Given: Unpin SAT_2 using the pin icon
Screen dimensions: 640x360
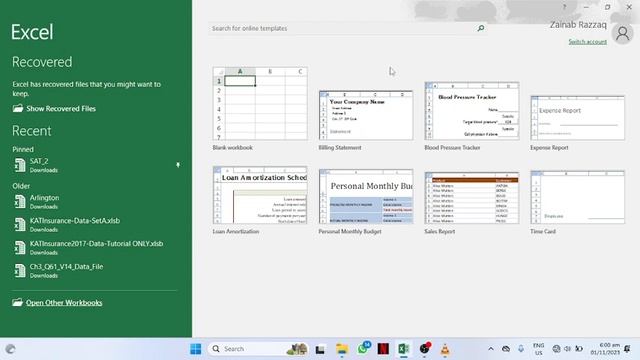Looking at the screenshot, I should point(178,165).
